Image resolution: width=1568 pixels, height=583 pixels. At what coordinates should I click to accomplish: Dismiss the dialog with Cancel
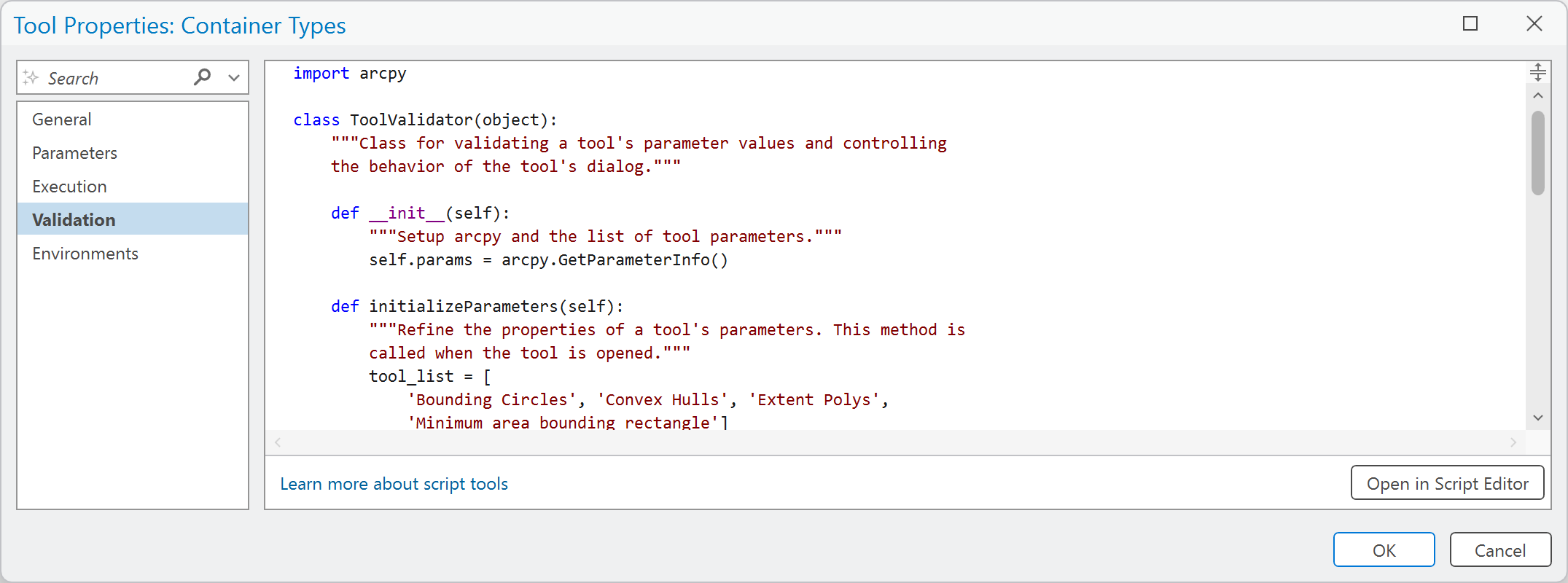click(x=1499, y=550)
